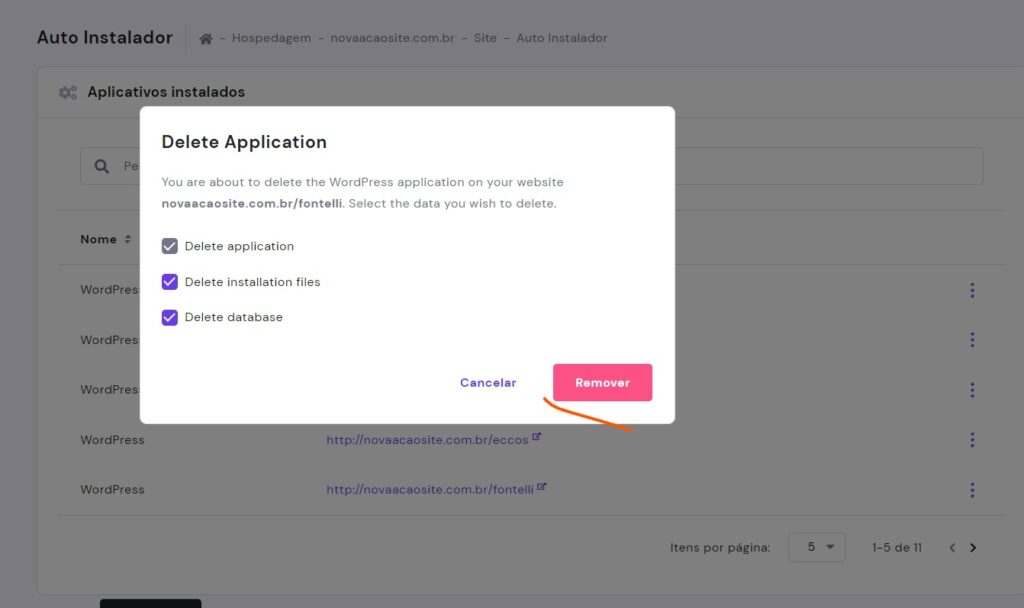Go to next page of applications

tap(973, 548)
